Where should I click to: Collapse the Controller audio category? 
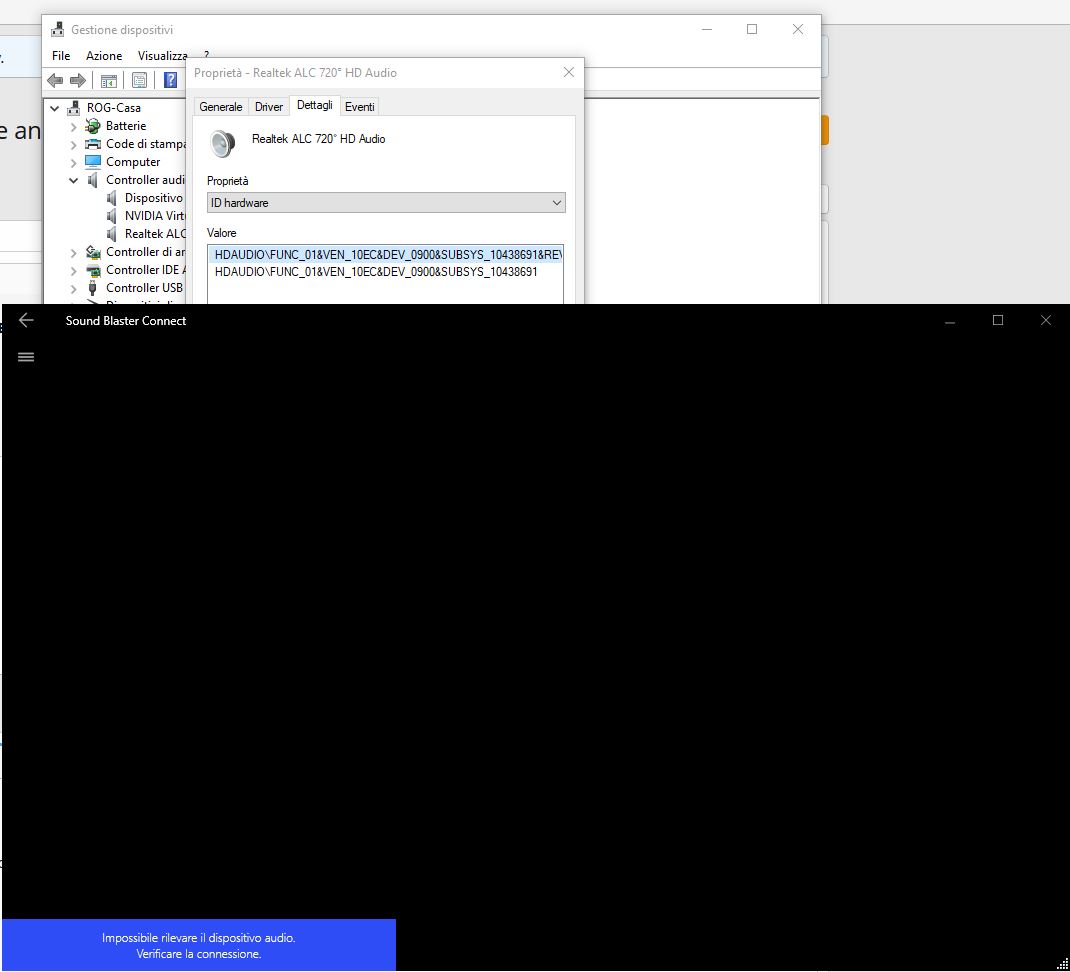click(x=74, y=180)
